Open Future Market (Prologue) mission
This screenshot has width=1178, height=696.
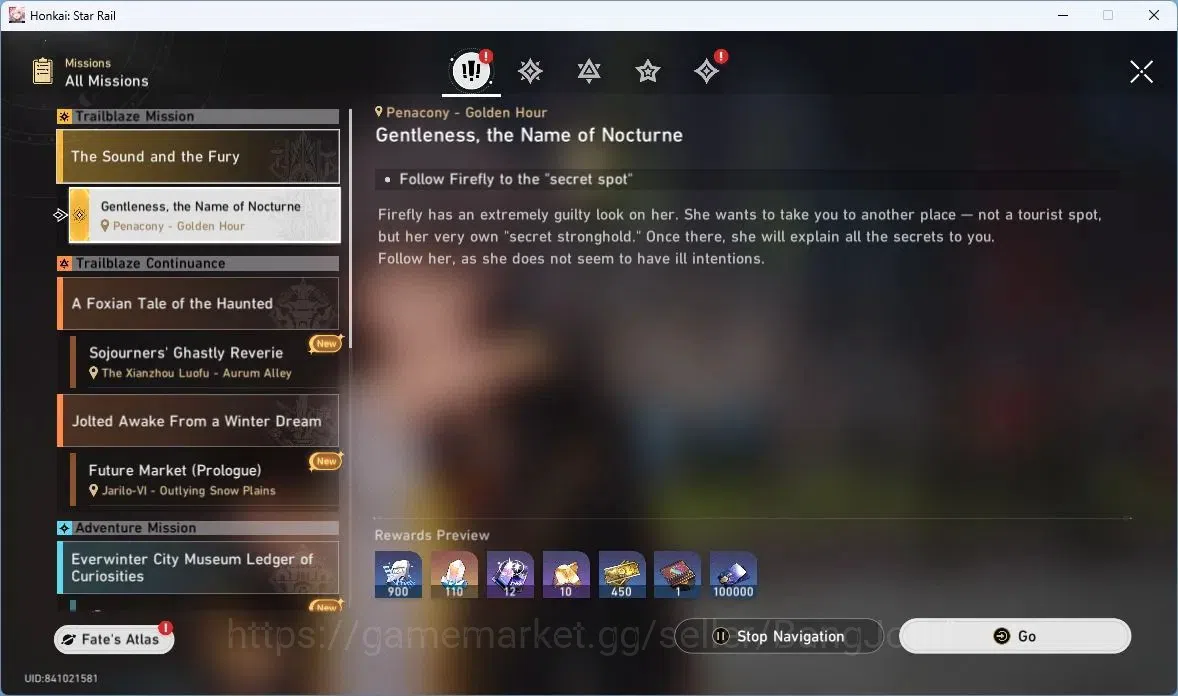tap(204, 479)
